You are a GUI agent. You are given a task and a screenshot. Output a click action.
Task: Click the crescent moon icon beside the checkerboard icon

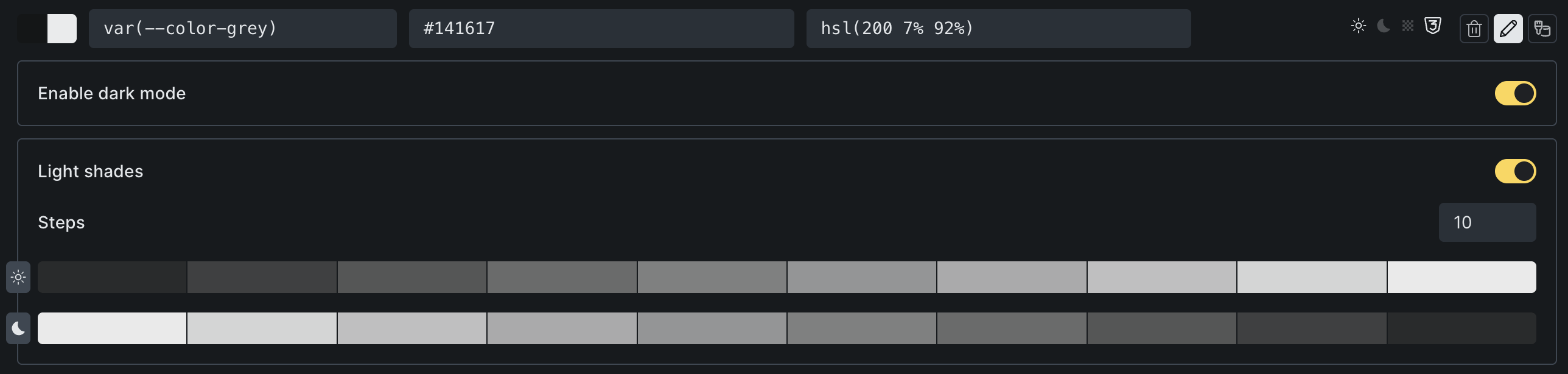tap(1384, 26)
